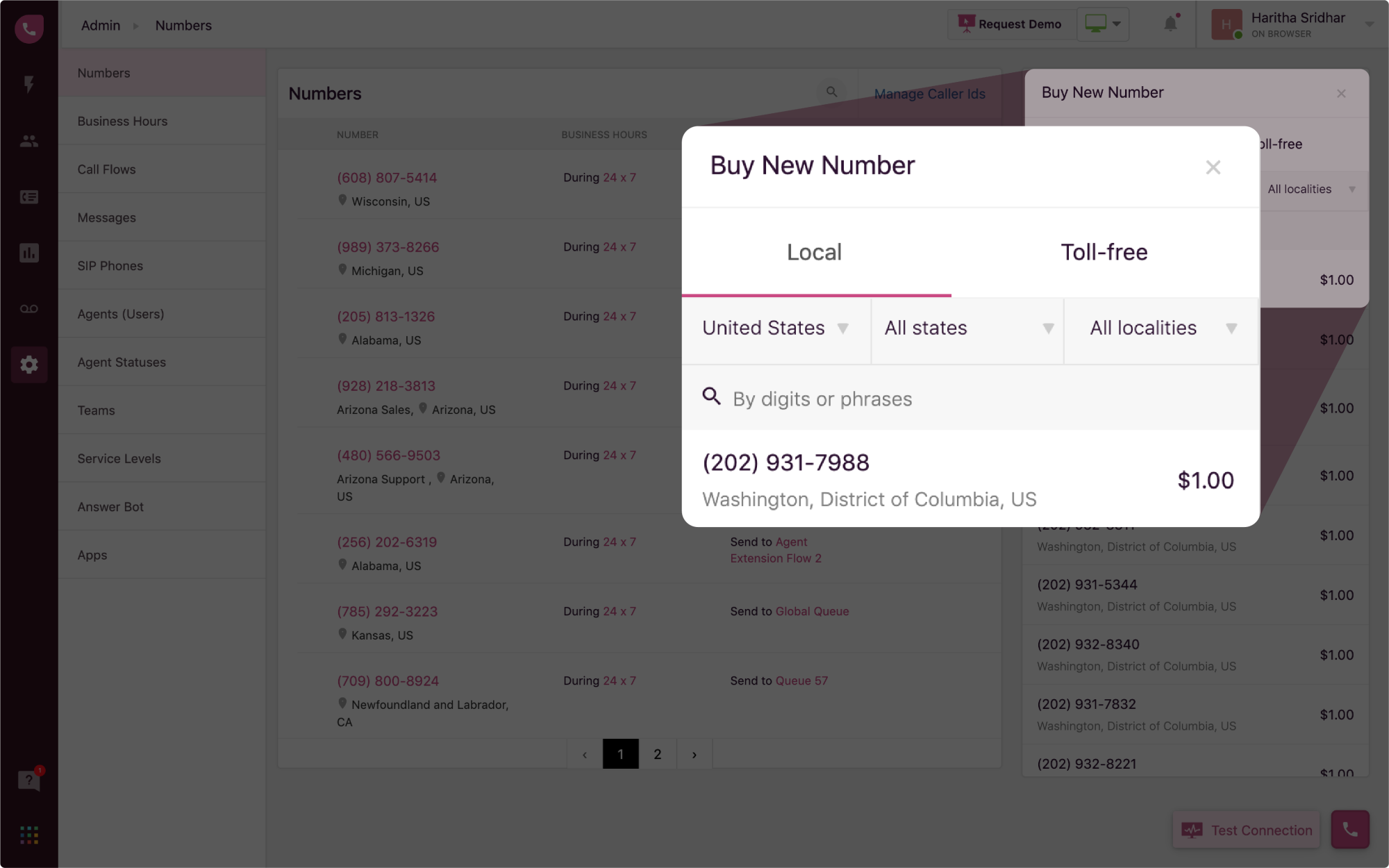Click the Test Connection button
Viewport: 1389px width, 868px height.
[x=1247, y=830]
